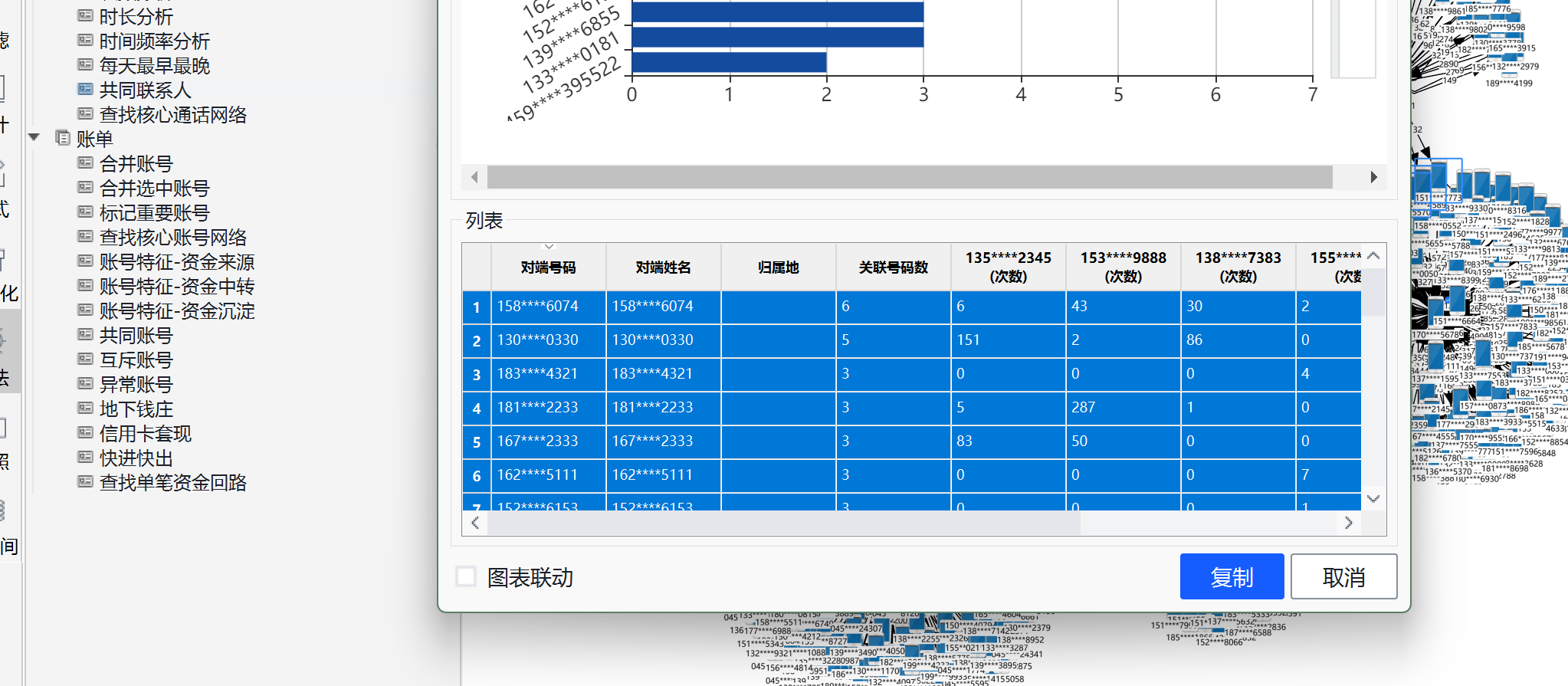
Task: Click the 复制 button
Action: pos(1232,576)
